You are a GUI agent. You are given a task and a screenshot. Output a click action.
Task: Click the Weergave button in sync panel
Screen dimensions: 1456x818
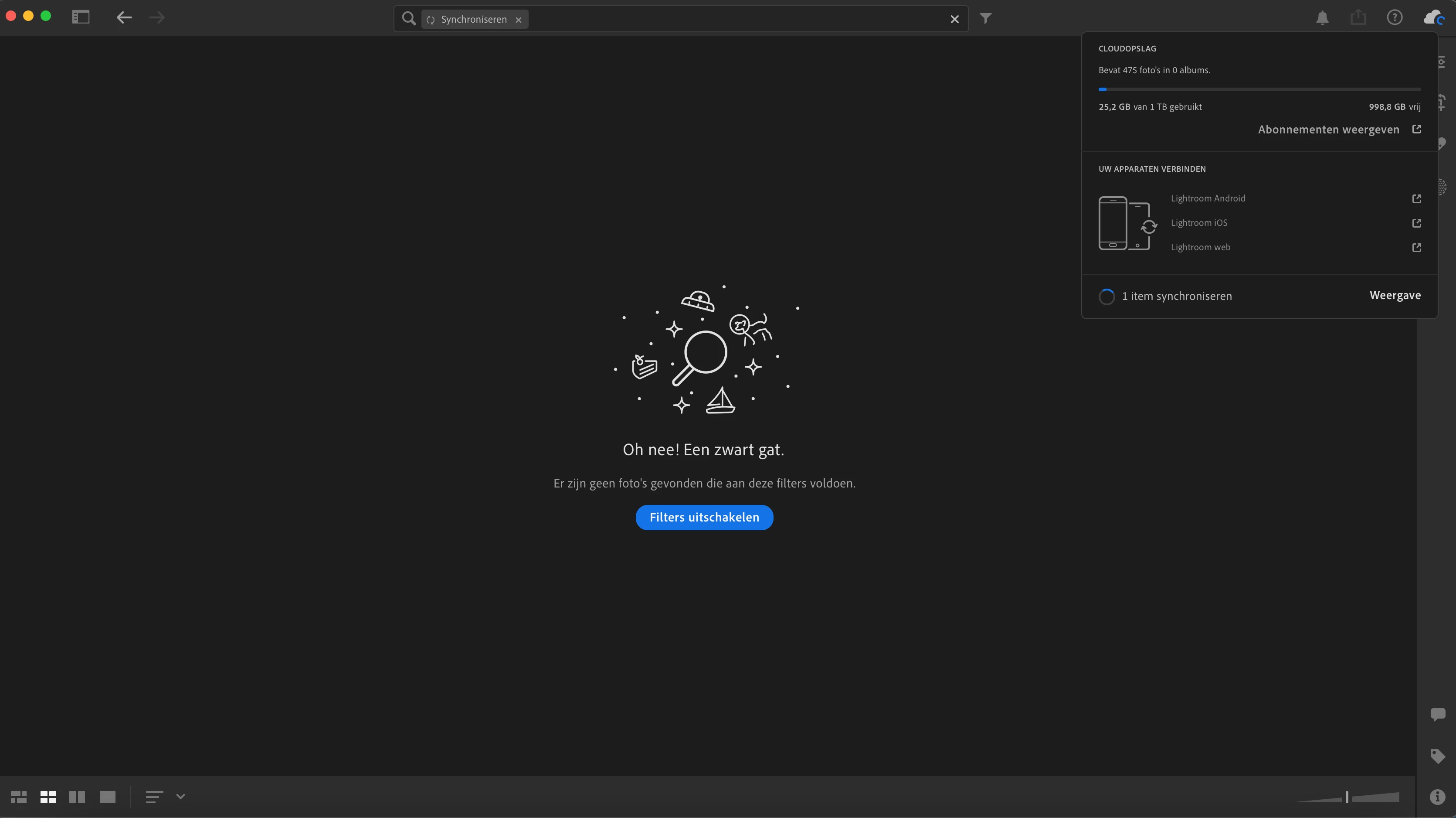tap(1395, 295)
